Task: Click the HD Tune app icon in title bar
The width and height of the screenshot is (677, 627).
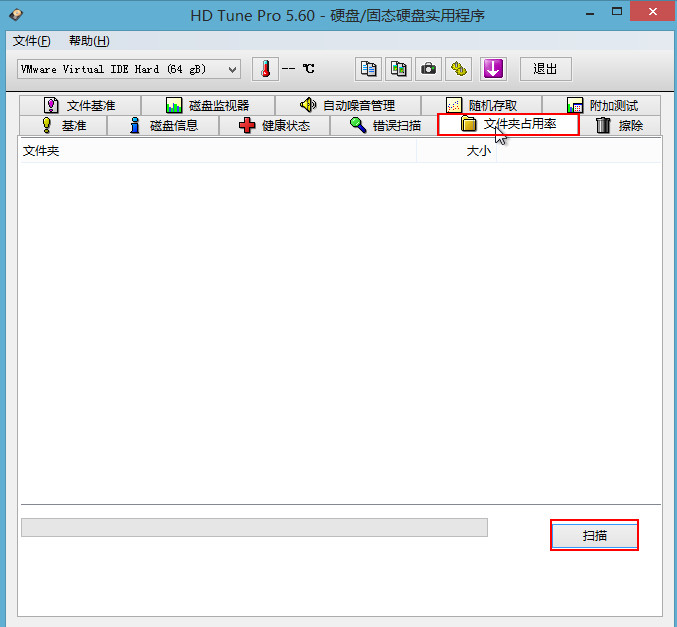Action: 16,15
